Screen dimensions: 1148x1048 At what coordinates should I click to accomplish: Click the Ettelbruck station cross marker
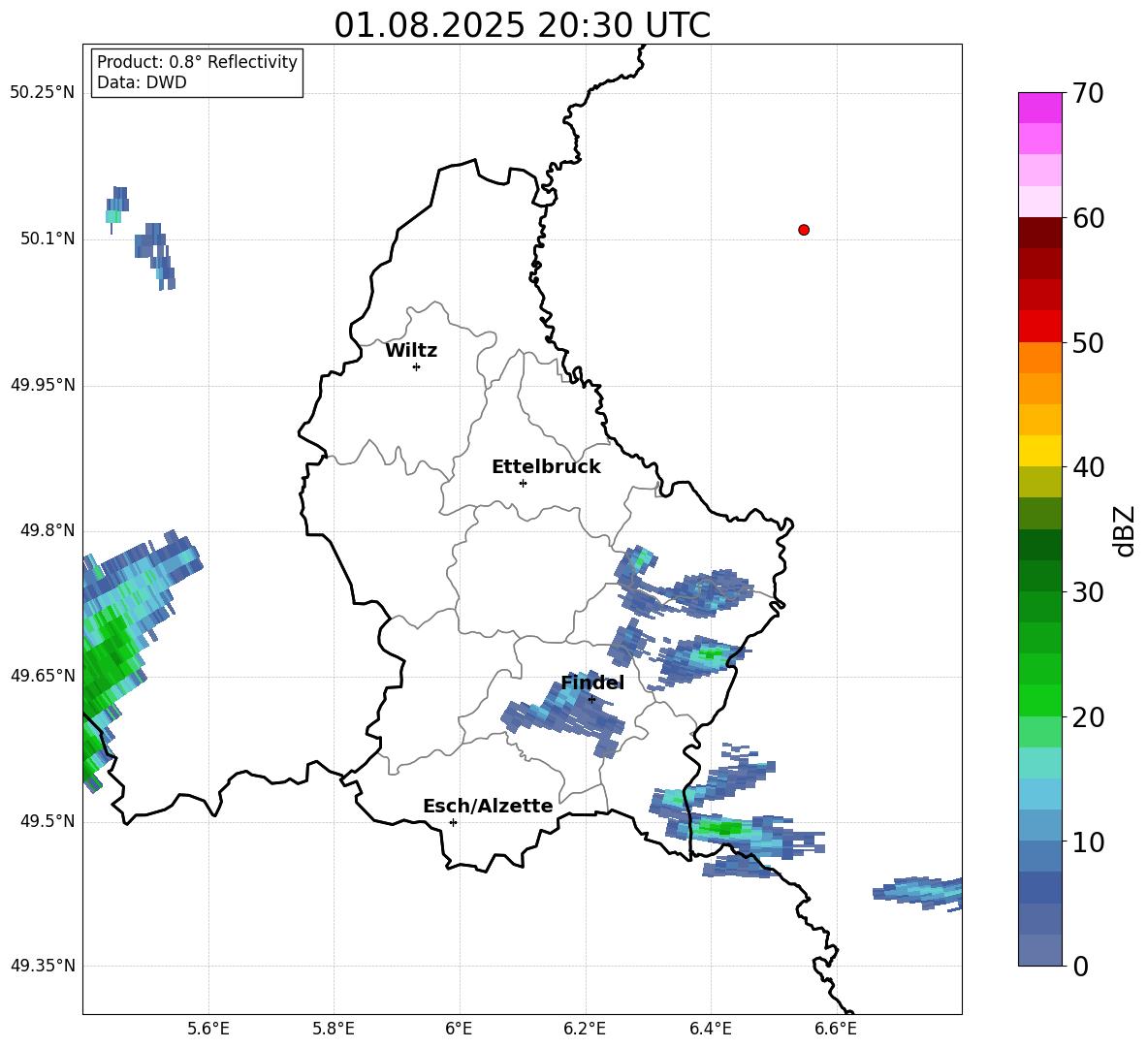click(523, 483)
